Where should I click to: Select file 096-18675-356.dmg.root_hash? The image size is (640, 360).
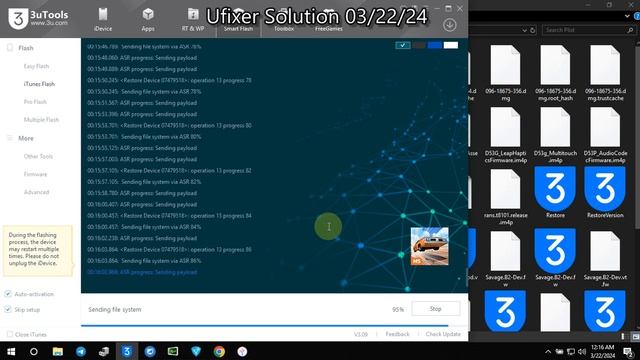tap(555, 73)
